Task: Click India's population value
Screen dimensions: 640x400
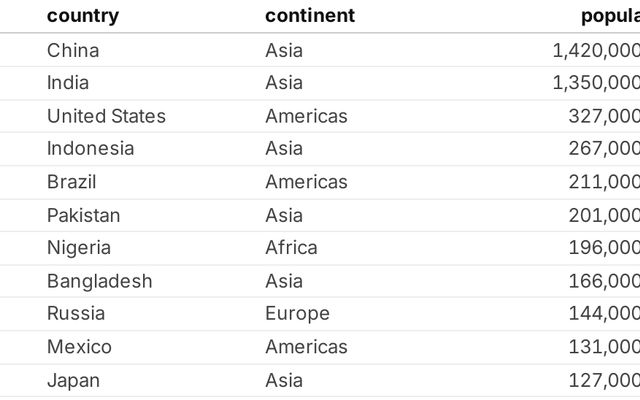Action: pyautogui.click(x=596, y=83)
